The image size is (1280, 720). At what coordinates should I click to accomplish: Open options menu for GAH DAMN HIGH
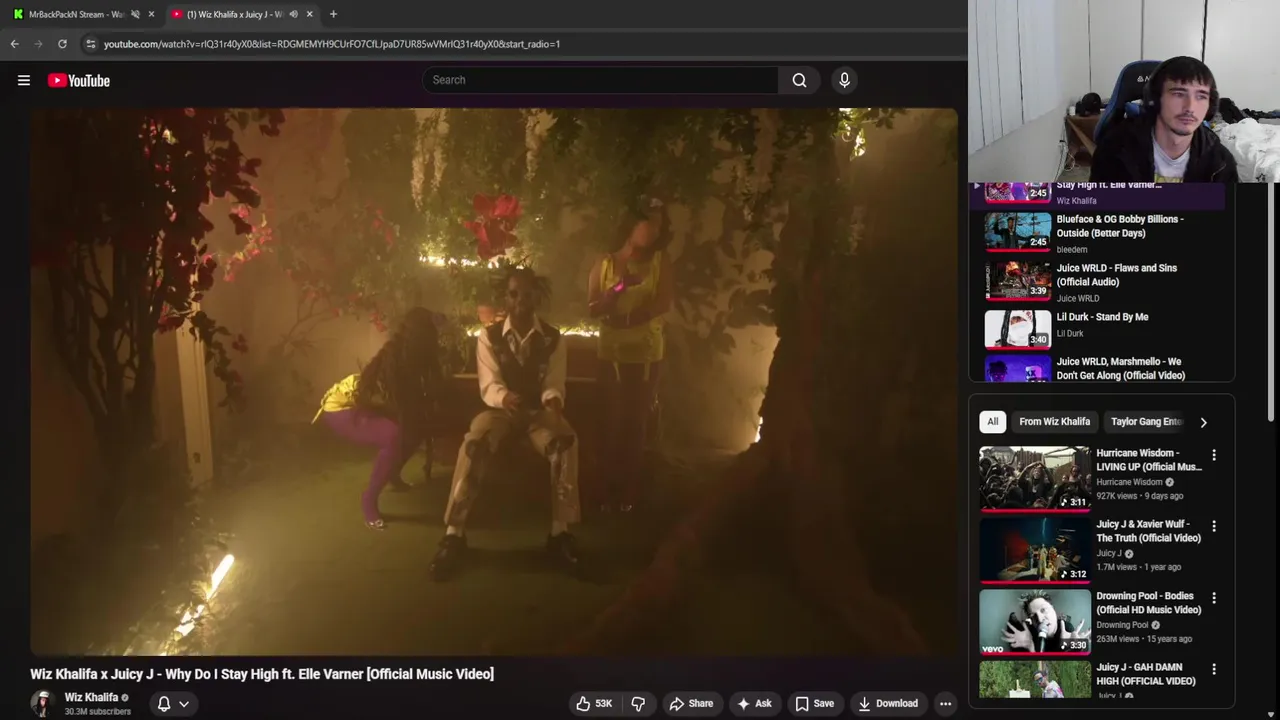coord(1214,669)
